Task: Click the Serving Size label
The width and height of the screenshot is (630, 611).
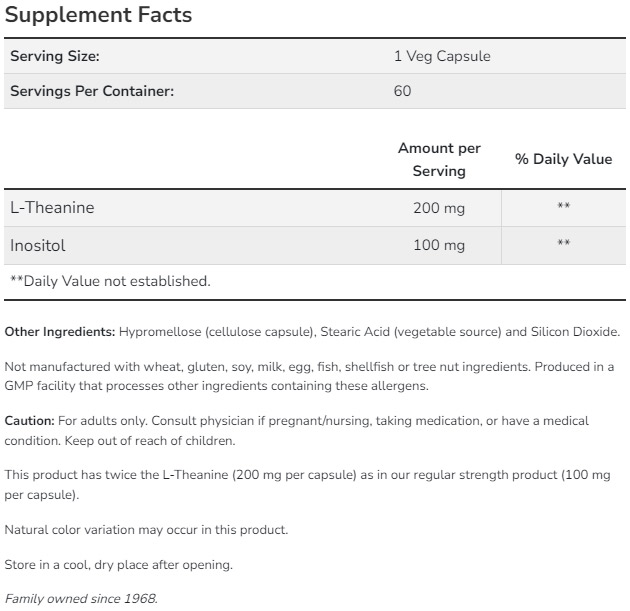Action: point(55,56)
